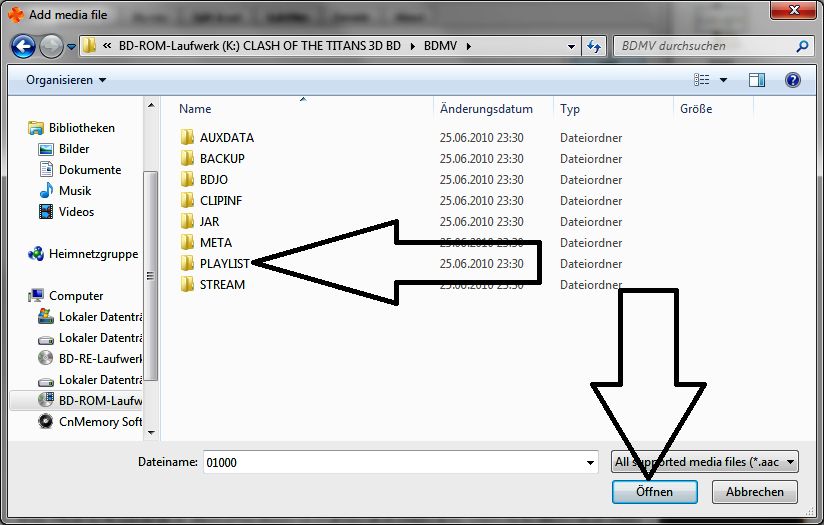Select the META folder icon
The height and width of the screenshot is (525, 824).
coord(187,242)
